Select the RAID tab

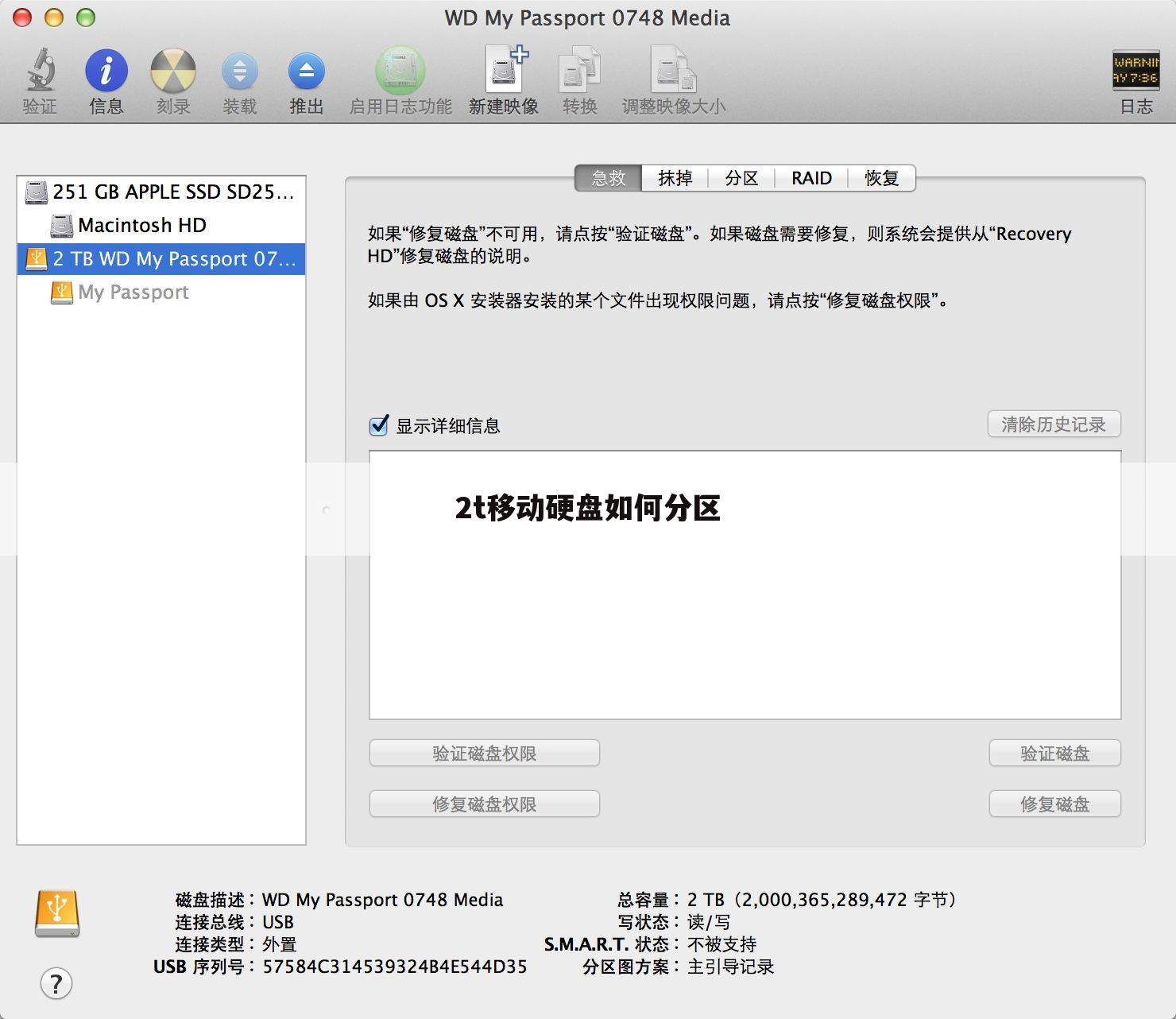811,178
